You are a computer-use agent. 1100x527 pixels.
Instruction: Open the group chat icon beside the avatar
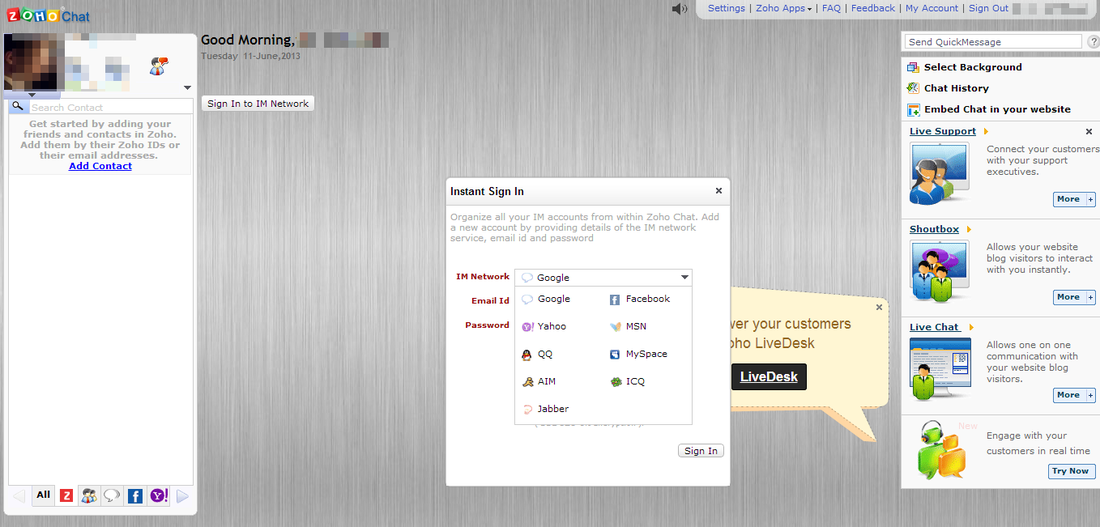point(159,67)
